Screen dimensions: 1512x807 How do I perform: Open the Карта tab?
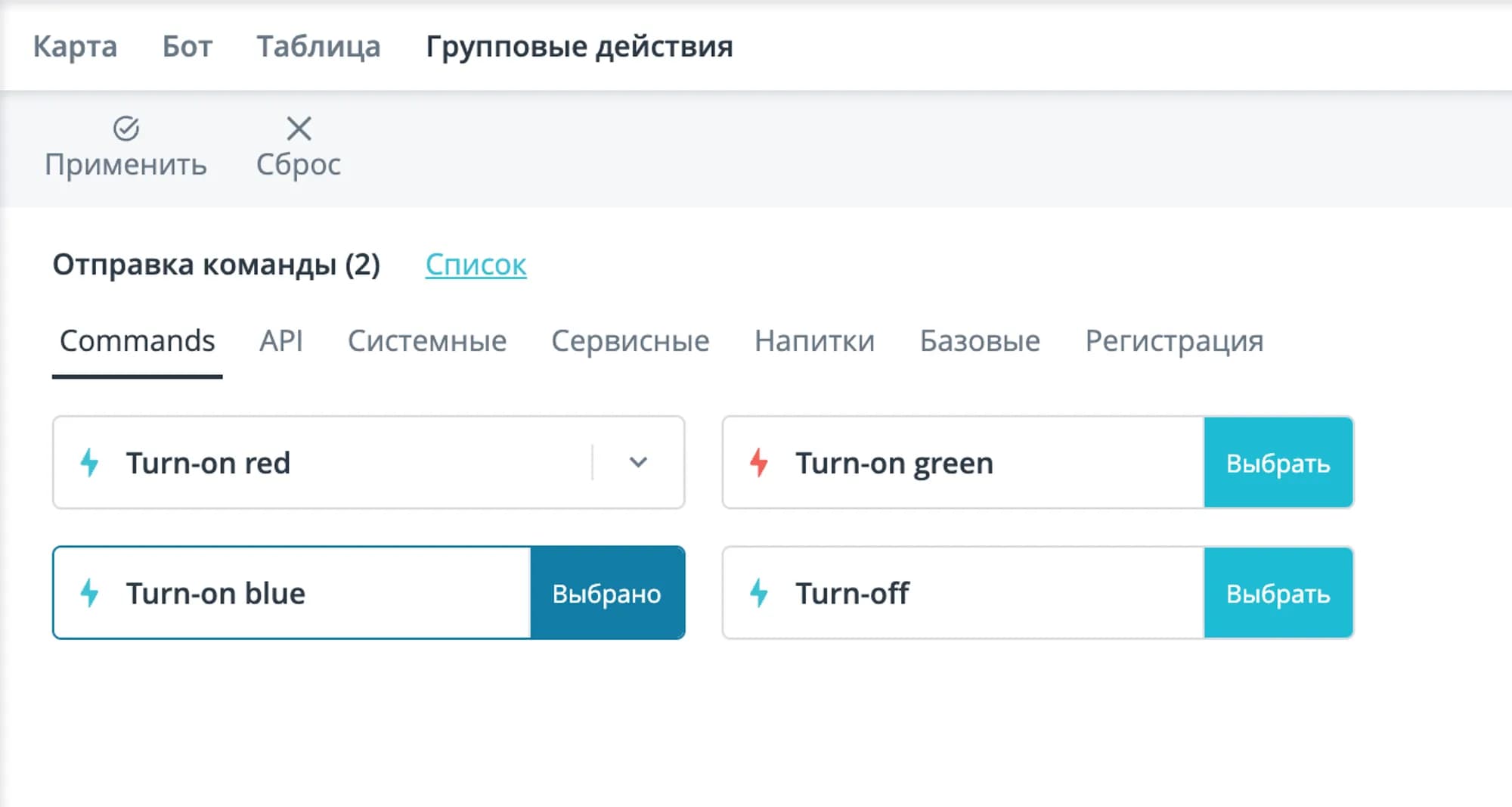[75, 47]
